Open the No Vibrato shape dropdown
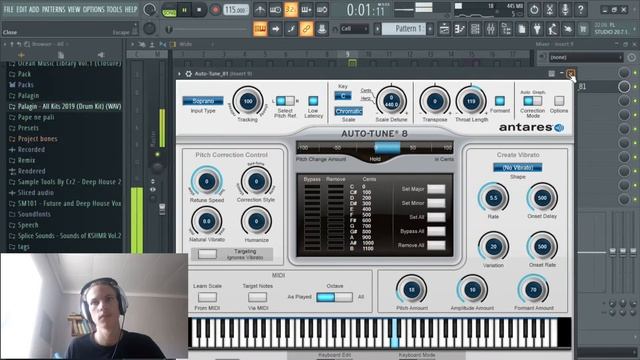This screenshot has height=360, width=640. [518, 168]
